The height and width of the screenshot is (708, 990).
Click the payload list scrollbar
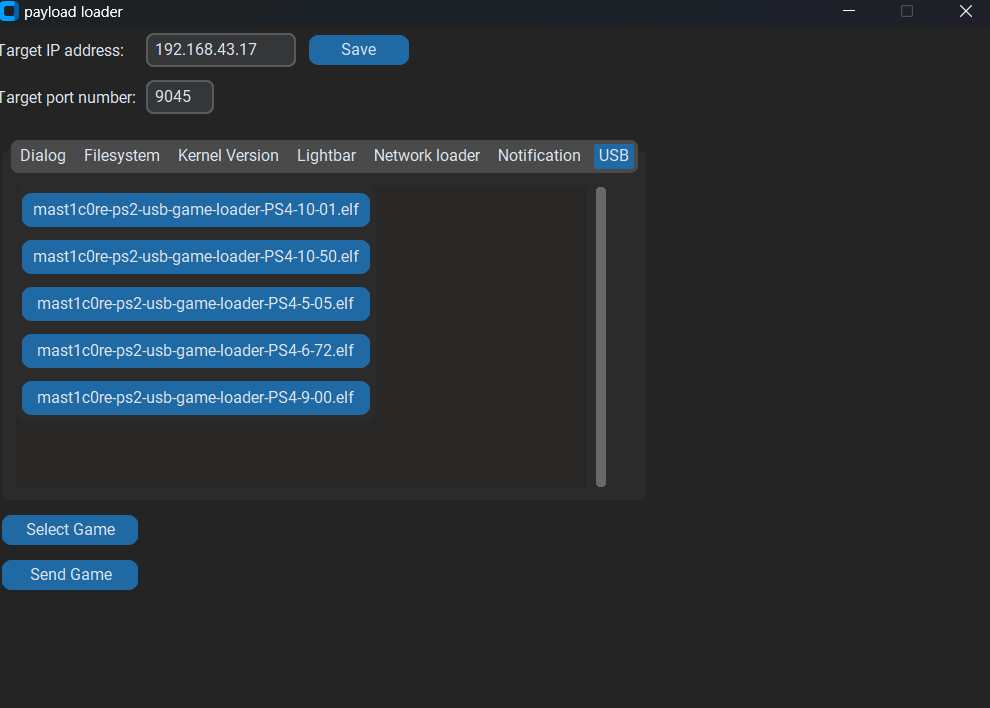pyautogui.click(x=601, y=340)
